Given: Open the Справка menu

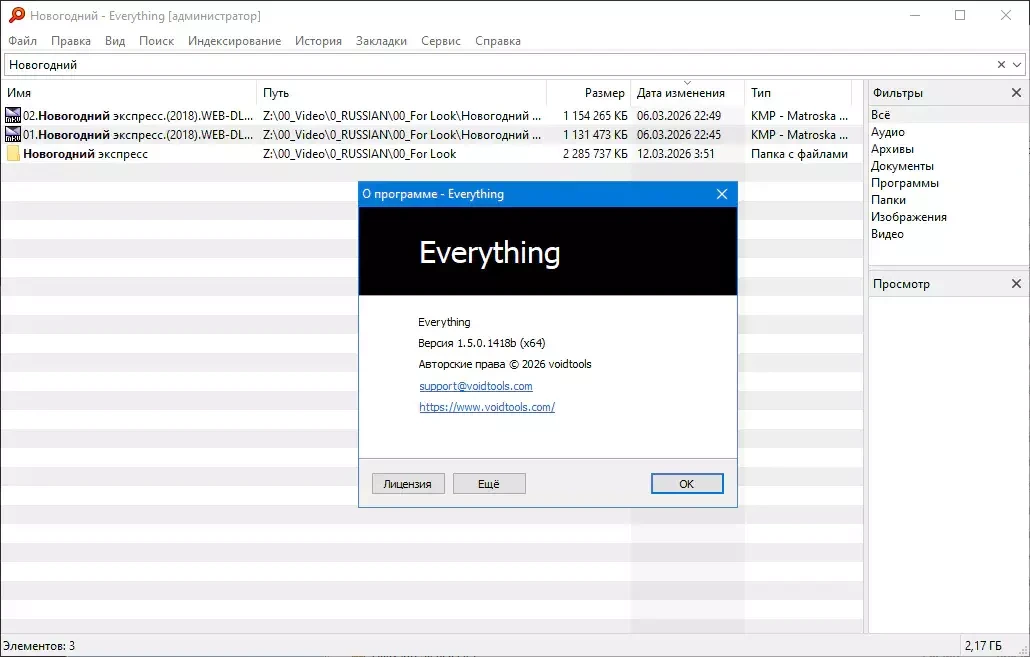Looking at the screenshot, I should coord(498,41).
